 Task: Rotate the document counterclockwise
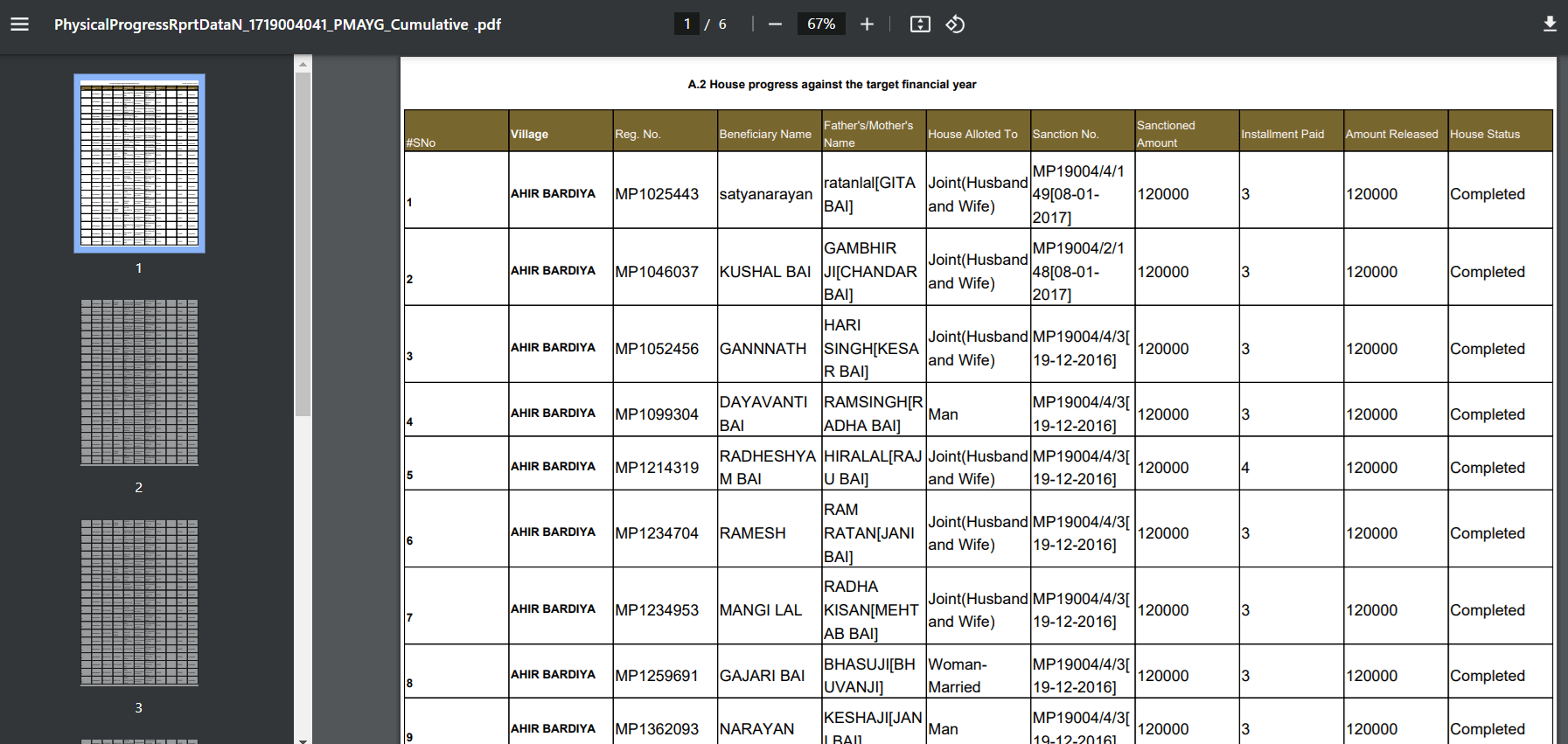coord(955,24)
